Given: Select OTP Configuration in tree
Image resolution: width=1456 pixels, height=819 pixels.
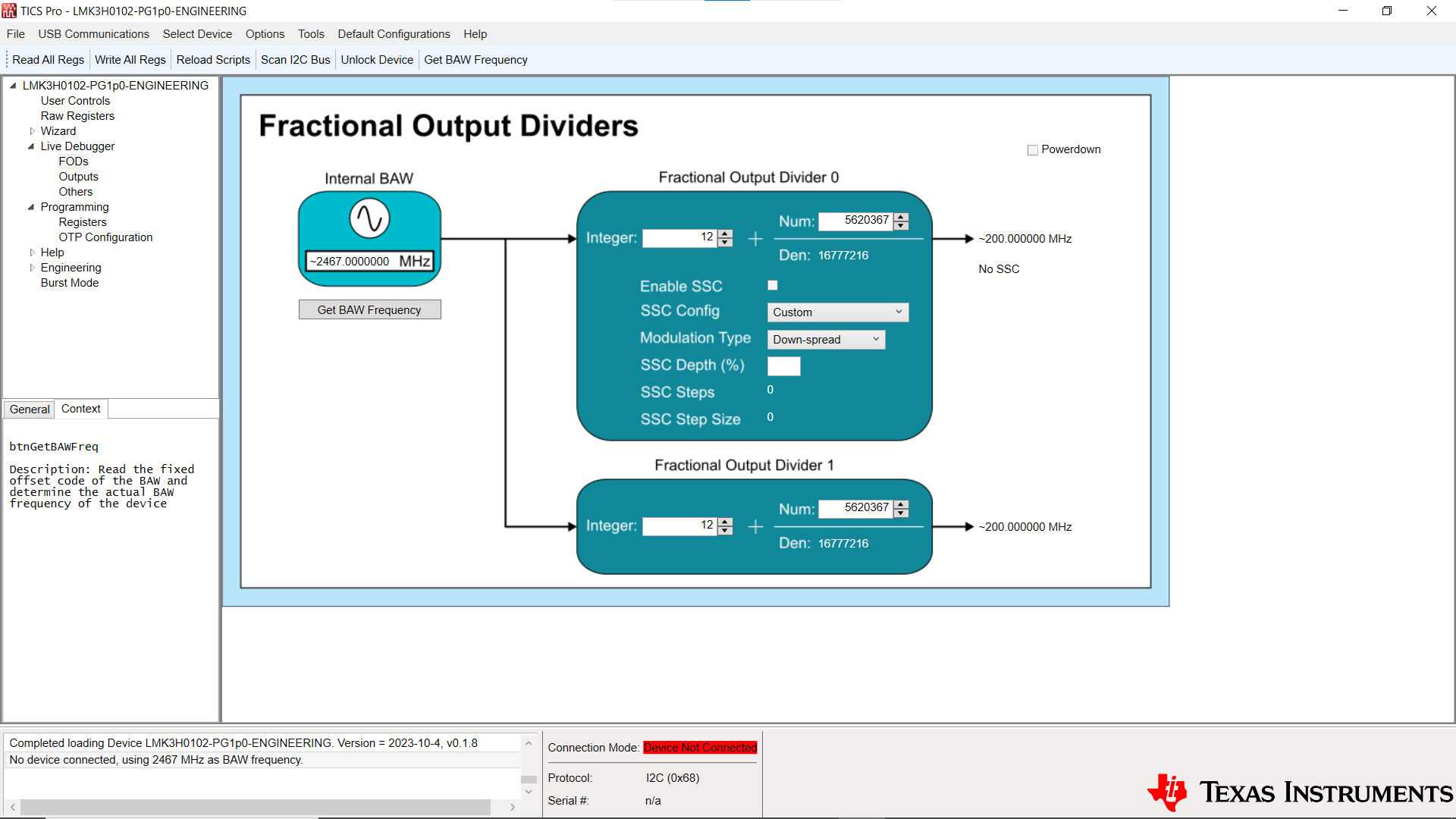Looking at the screenshot, I should click(105, 237).
